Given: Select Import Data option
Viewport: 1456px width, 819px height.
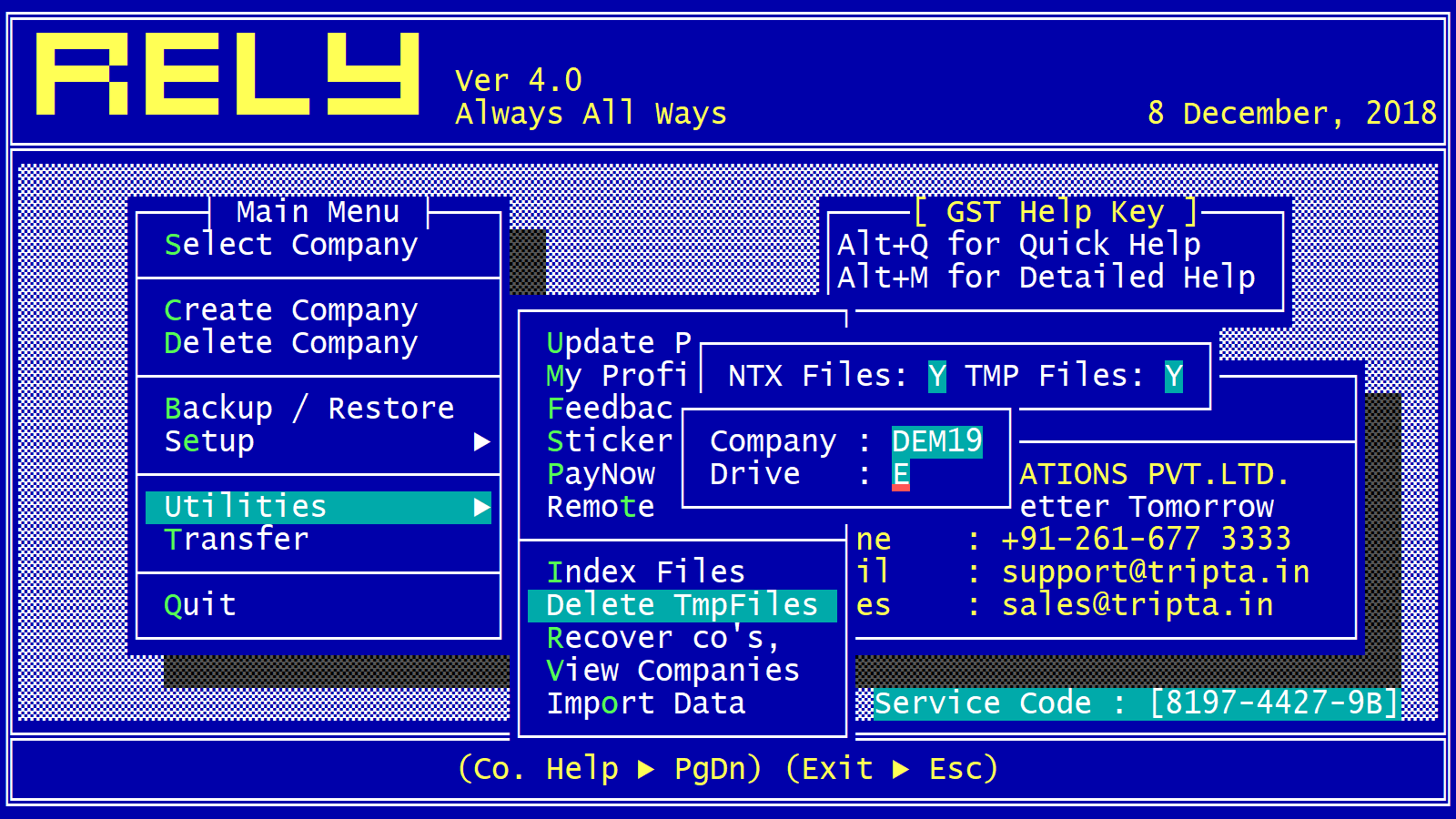Looking at the screenshot, I should (x=646, y=703).
